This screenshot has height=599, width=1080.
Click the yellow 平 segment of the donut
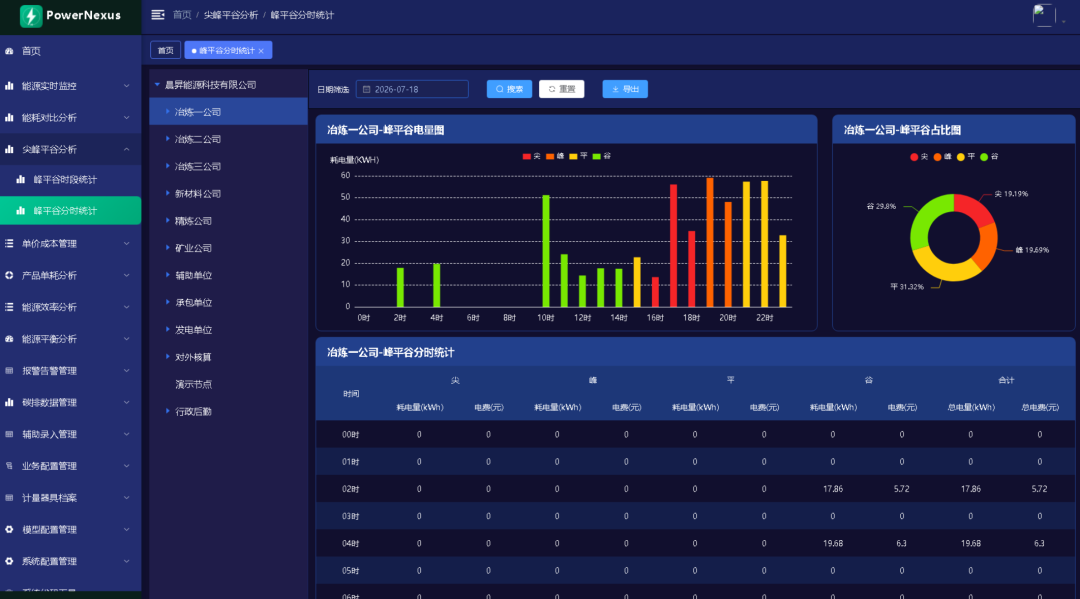pyautogui.click(x=947, y=269)
